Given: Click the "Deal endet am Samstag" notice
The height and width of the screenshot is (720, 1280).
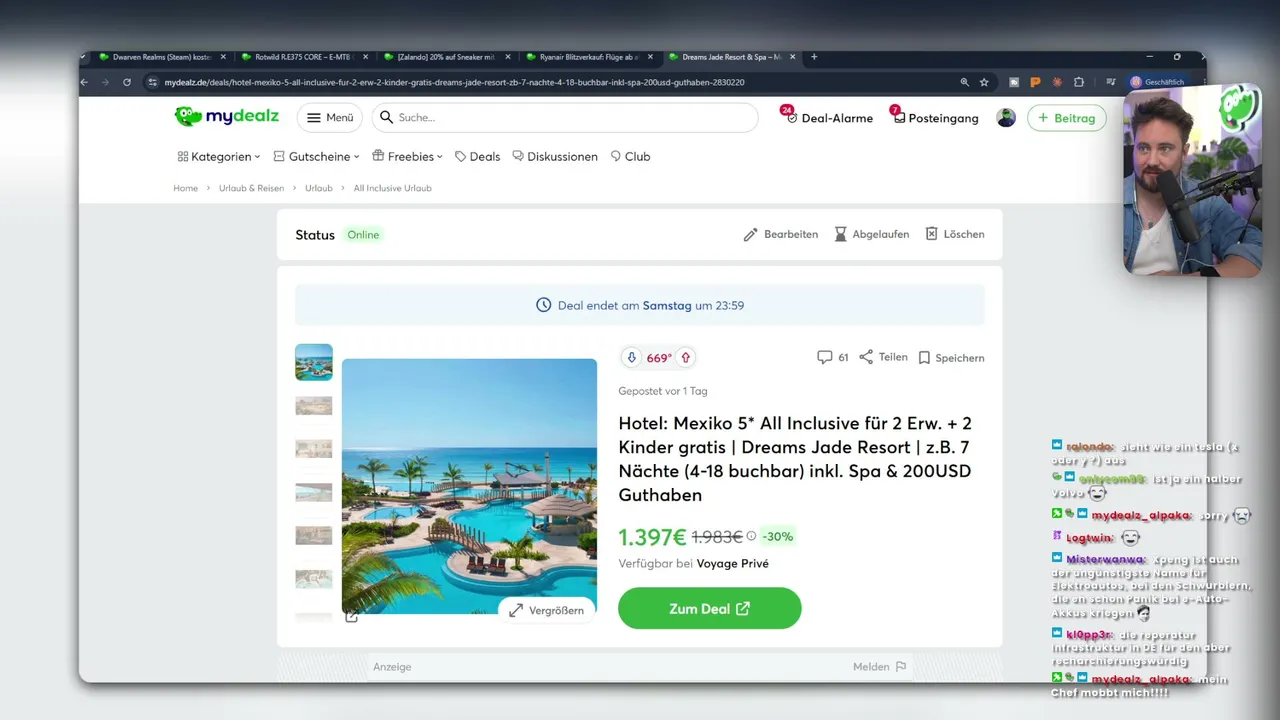Looking at the screenshot, I should coord(640,305).
